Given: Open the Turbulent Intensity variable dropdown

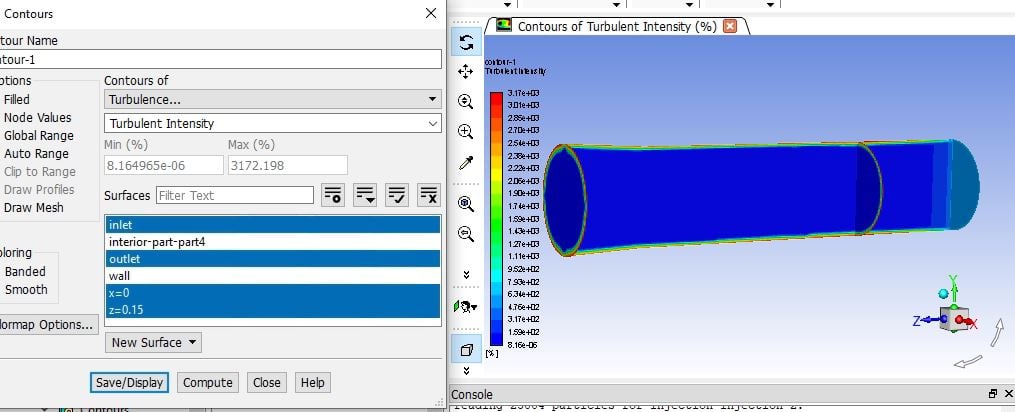Looking at the screenshot, I should (273, 123).
